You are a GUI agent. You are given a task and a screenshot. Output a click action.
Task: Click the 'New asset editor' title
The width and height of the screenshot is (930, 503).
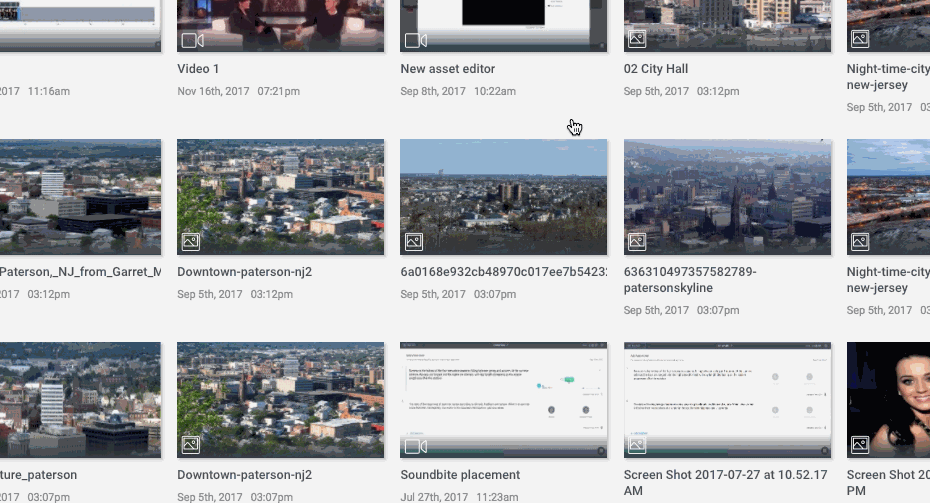(448, 69)
